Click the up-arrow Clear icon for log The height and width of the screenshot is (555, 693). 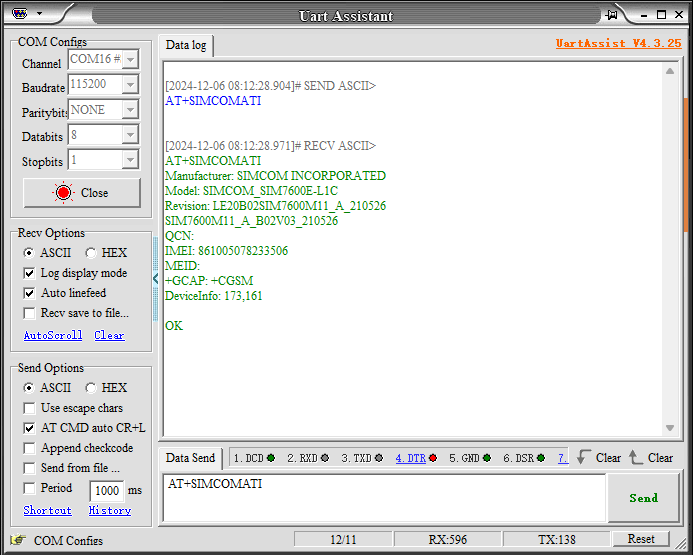click(636, 458)
